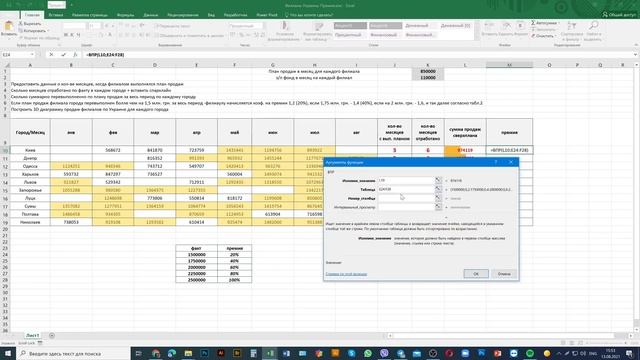This screenshot has width=640, height=360.
Task: Click the taskbar search box
Action: [73, 353]
